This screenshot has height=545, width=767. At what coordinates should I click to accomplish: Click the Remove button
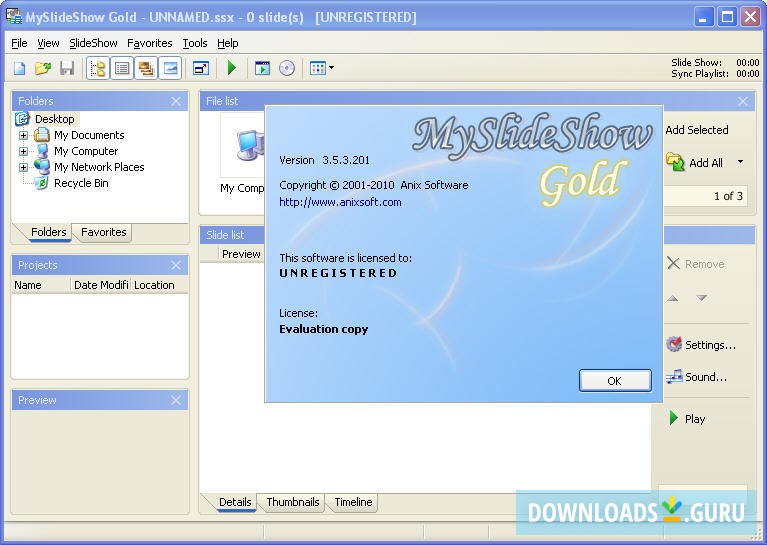coord(696,264)
